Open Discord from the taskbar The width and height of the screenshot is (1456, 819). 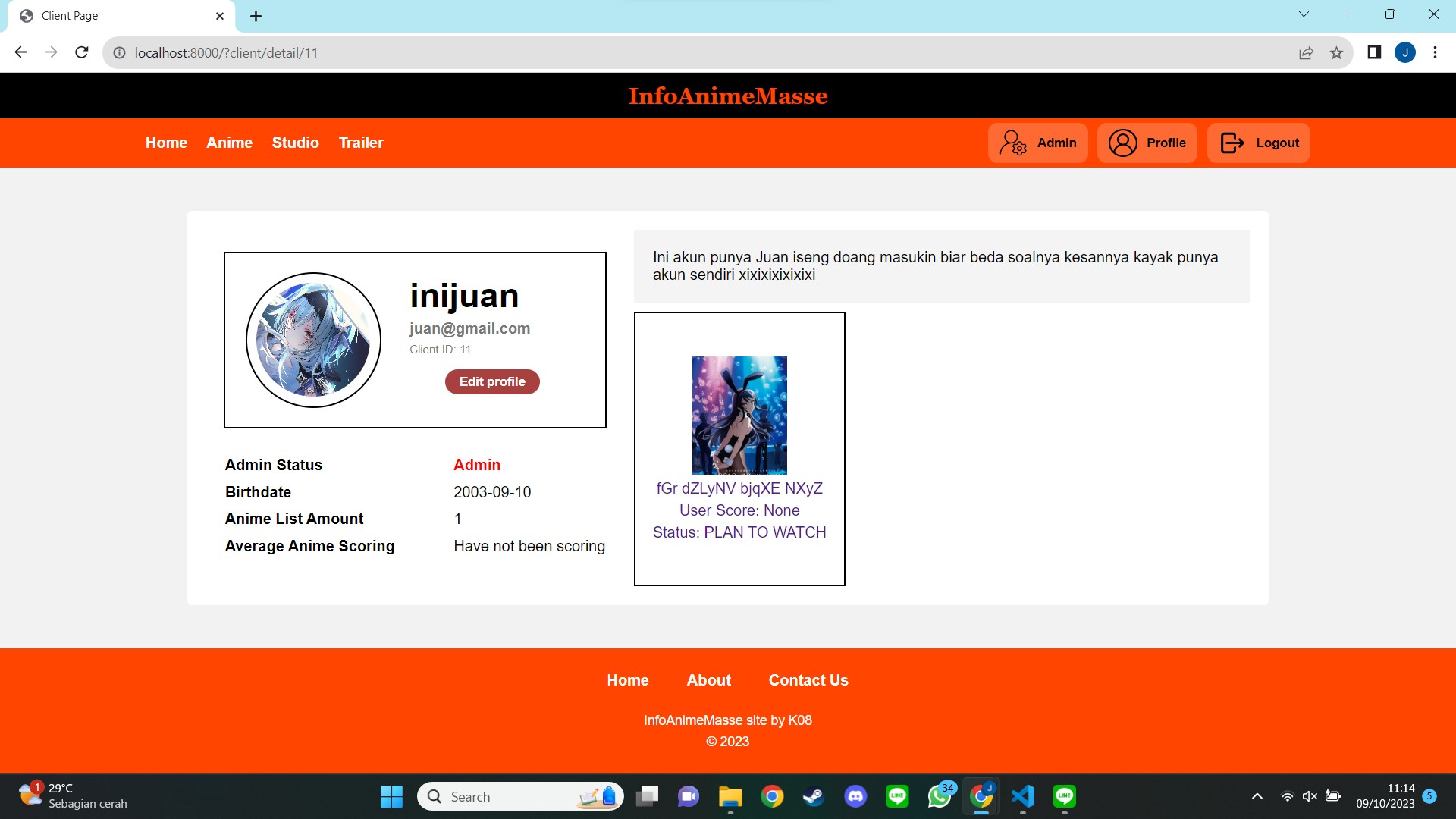[855, 796]
